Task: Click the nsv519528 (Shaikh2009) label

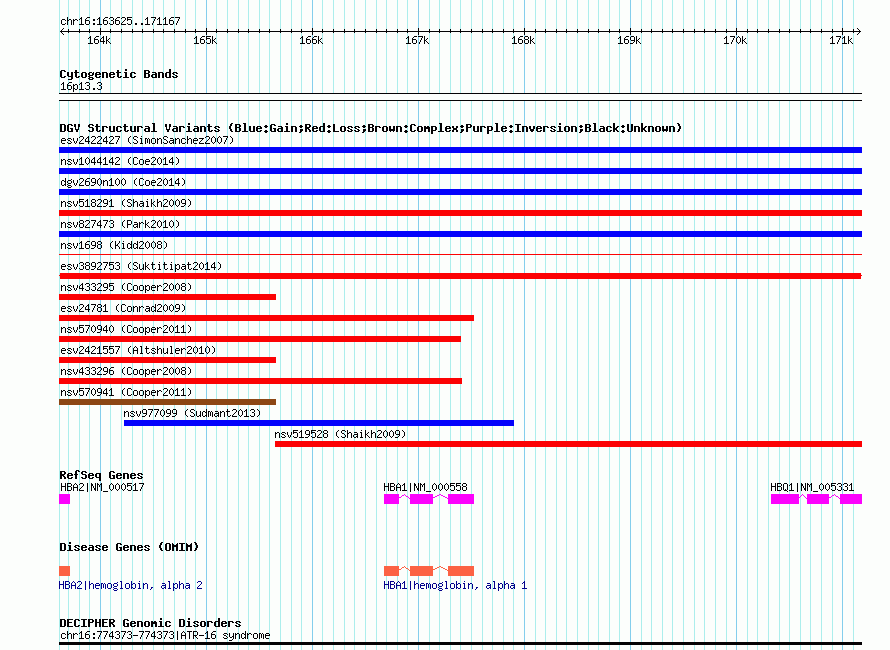Action: pyautogui.click(x=341, y=434)
